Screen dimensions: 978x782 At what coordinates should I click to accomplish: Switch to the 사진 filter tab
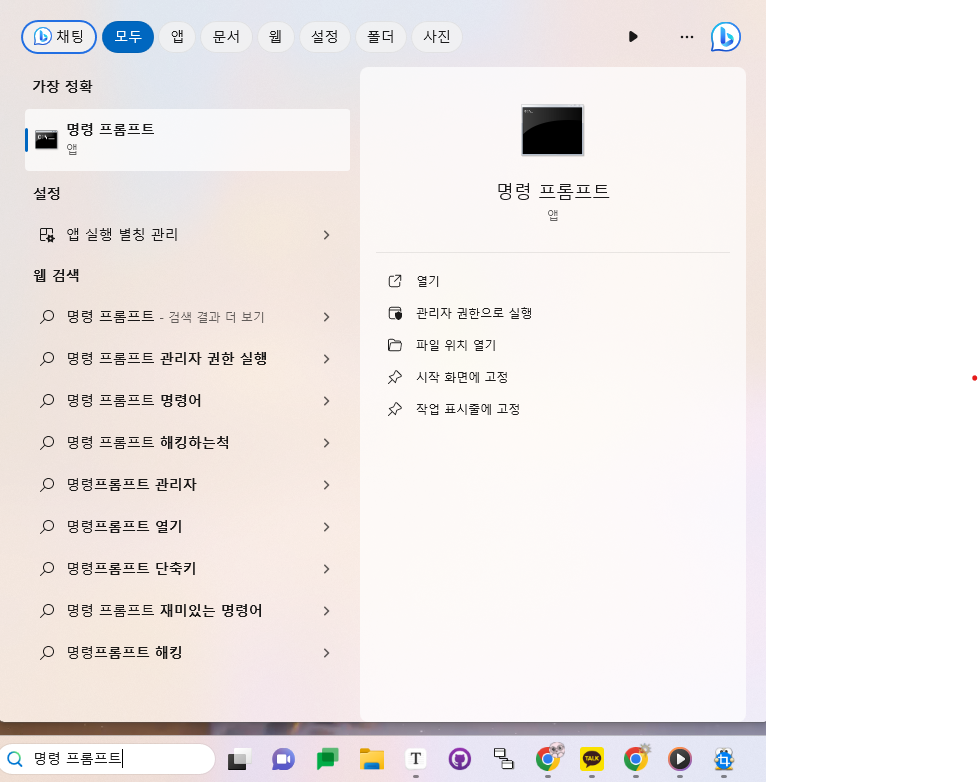[x=437, y=37]
